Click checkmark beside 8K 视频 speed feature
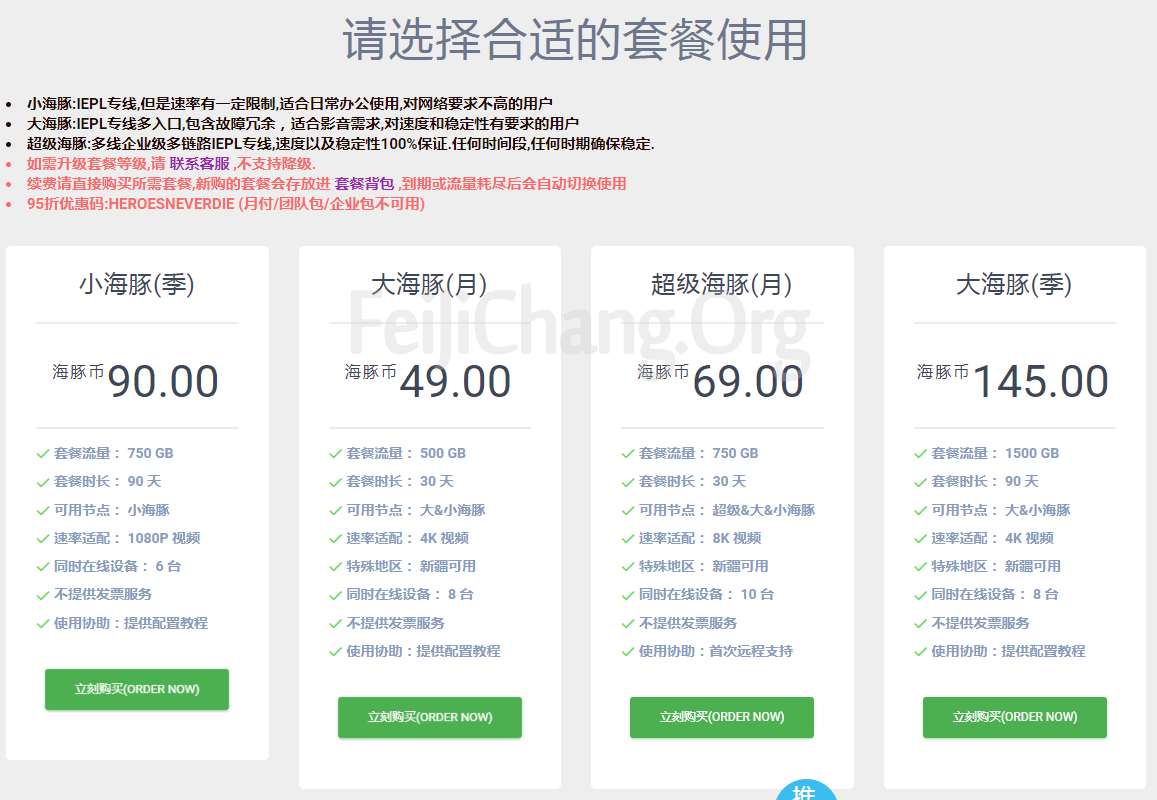 point(628,538)
